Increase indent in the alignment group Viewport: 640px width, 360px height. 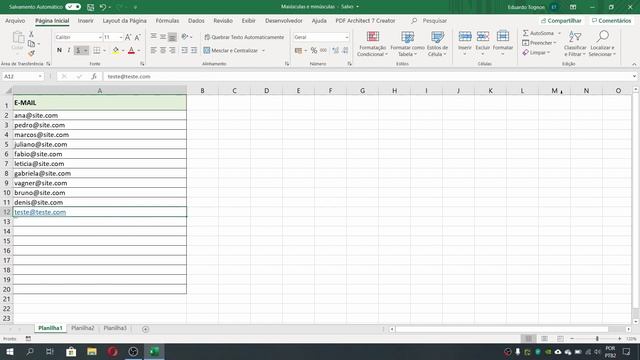click(194, 50)
